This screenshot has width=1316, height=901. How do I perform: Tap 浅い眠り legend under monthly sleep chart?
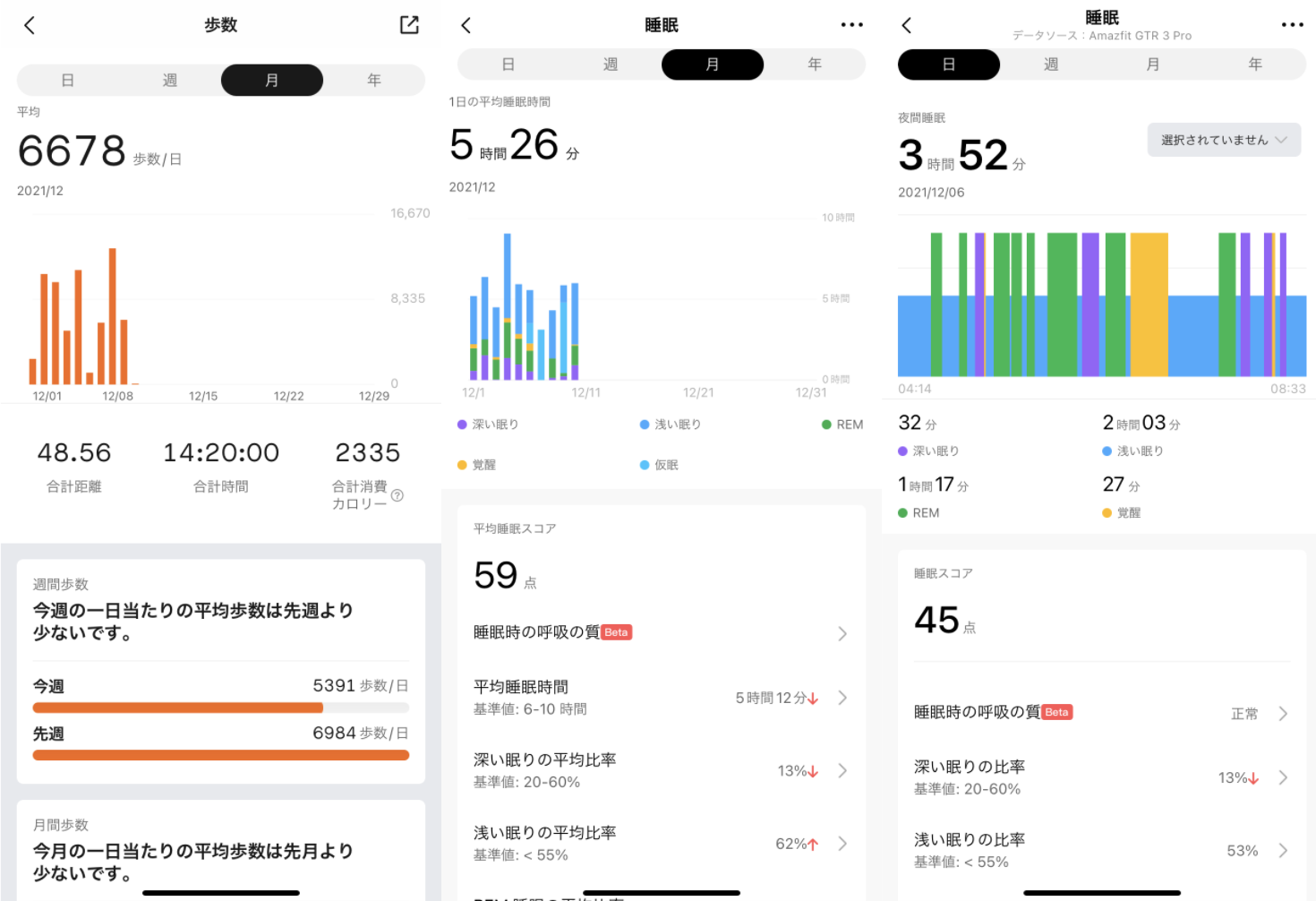(671, 425)
